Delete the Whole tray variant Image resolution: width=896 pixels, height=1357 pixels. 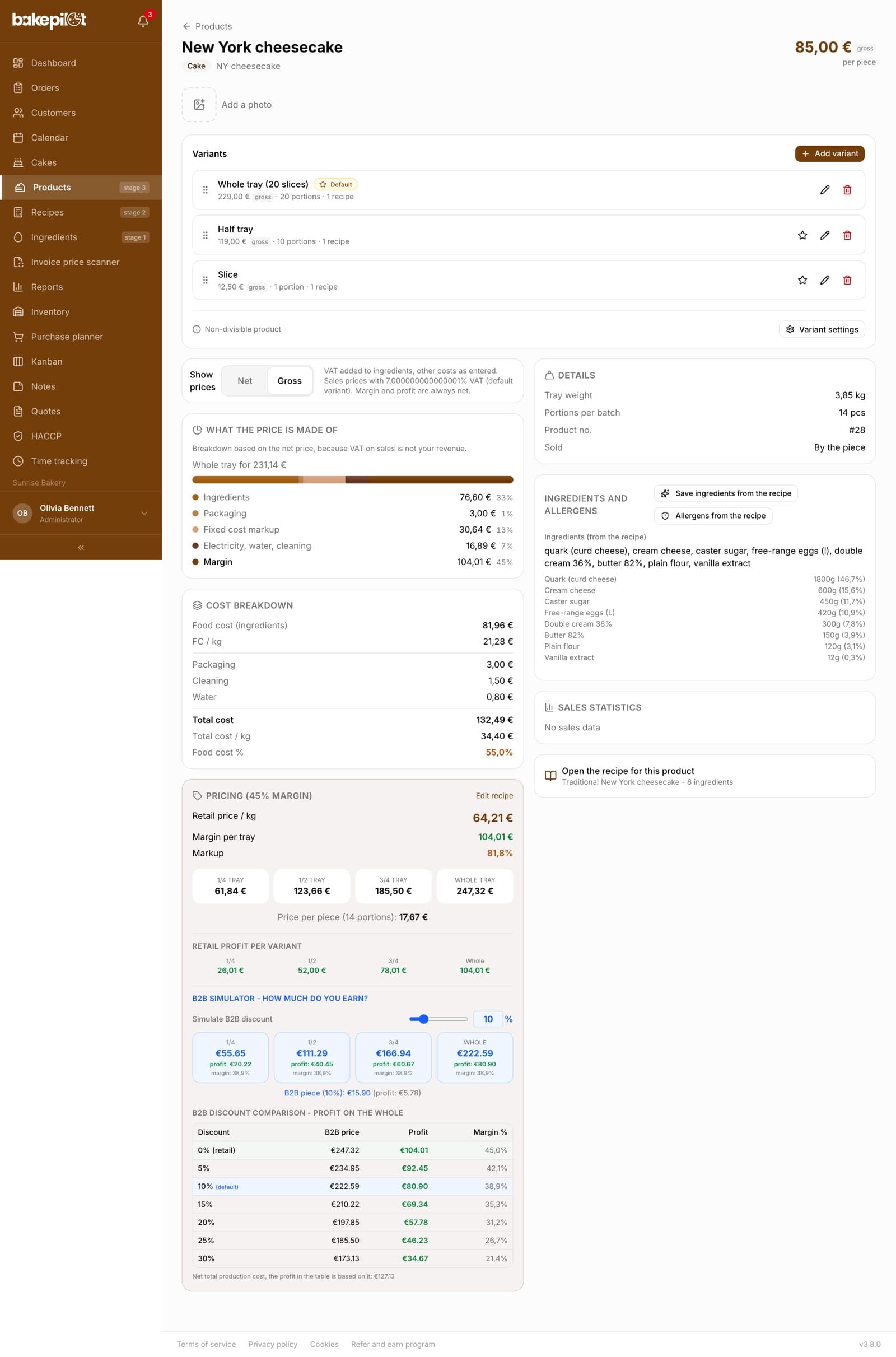[x=847, y=190]
